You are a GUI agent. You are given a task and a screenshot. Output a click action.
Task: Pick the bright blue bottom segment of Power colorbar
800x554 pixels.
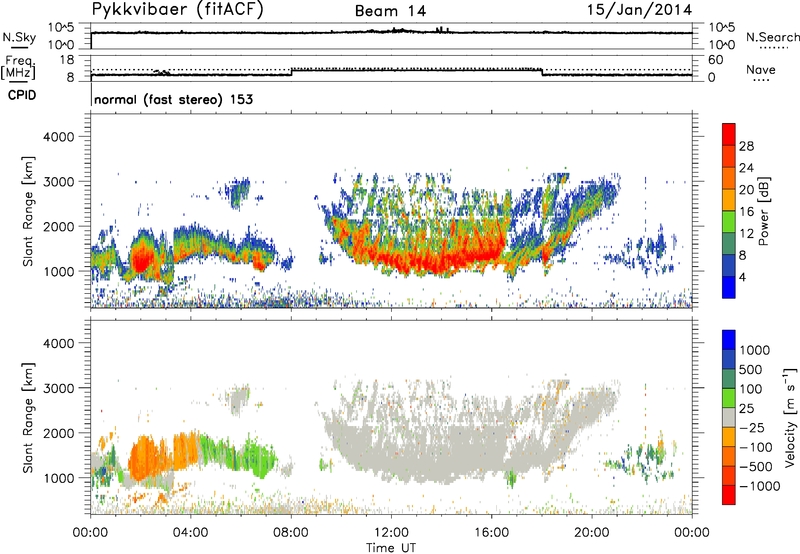(x=729, y=288)
